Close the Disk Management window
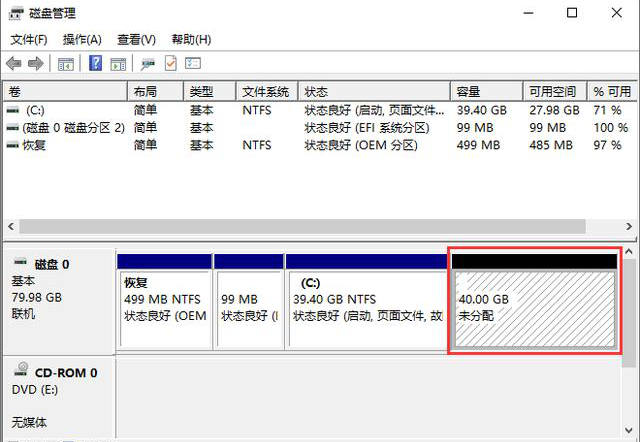 coord(617,13)
